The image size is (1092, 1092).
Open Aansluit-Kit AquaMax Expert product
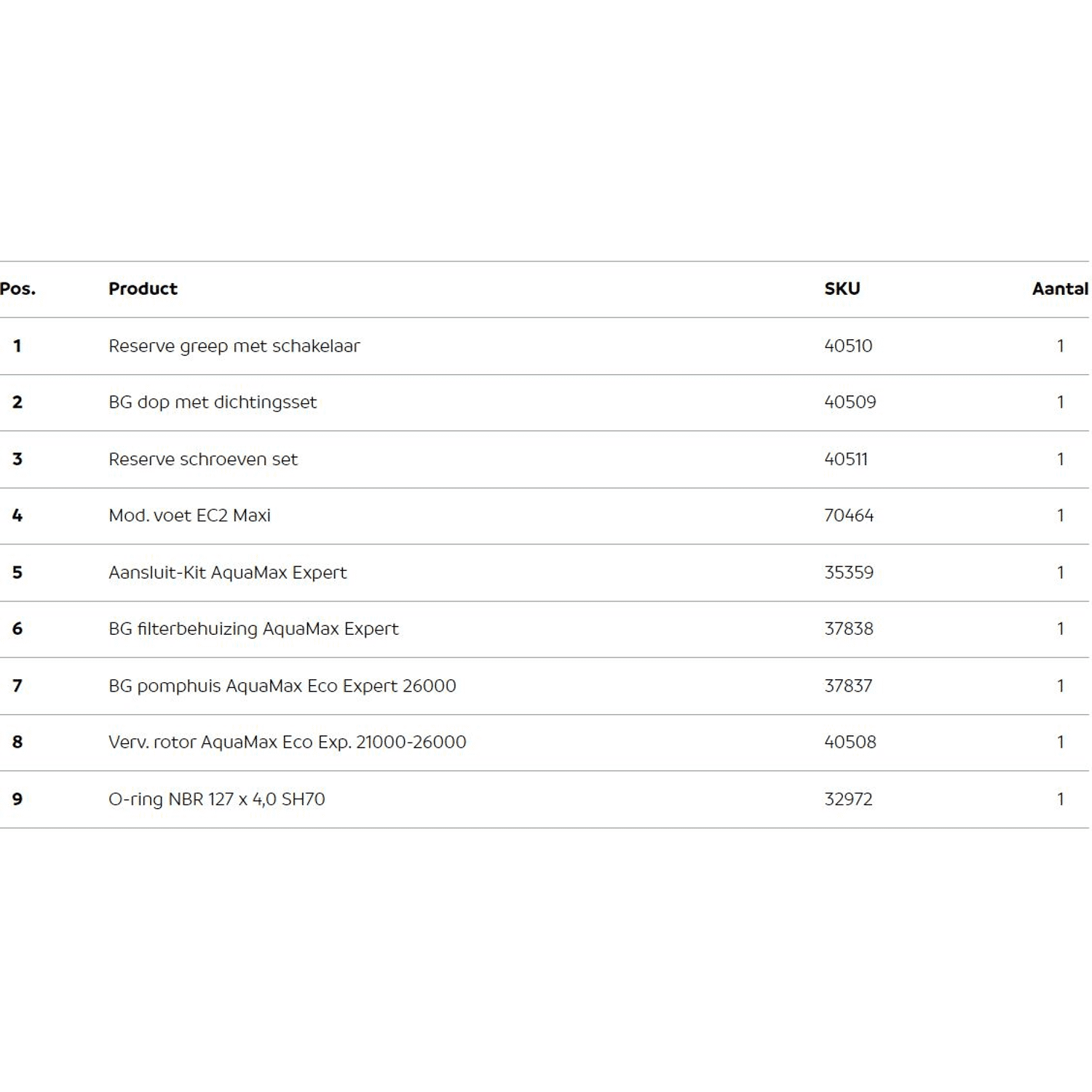(227, 573)
